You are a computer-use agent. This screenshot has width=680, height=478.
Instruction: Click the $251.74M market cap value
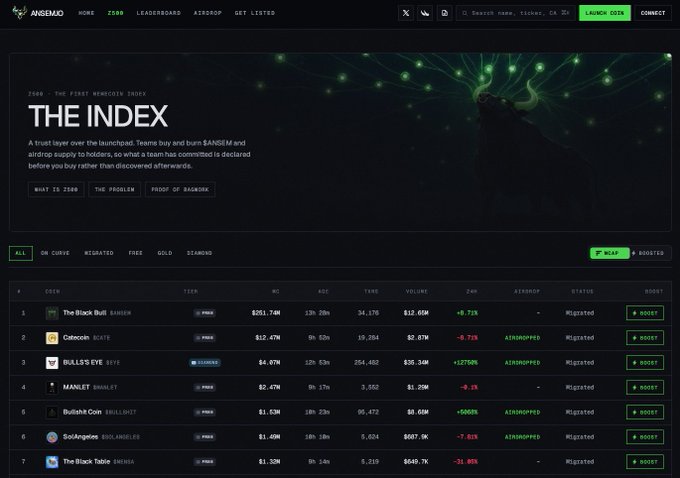coord(266,313)
